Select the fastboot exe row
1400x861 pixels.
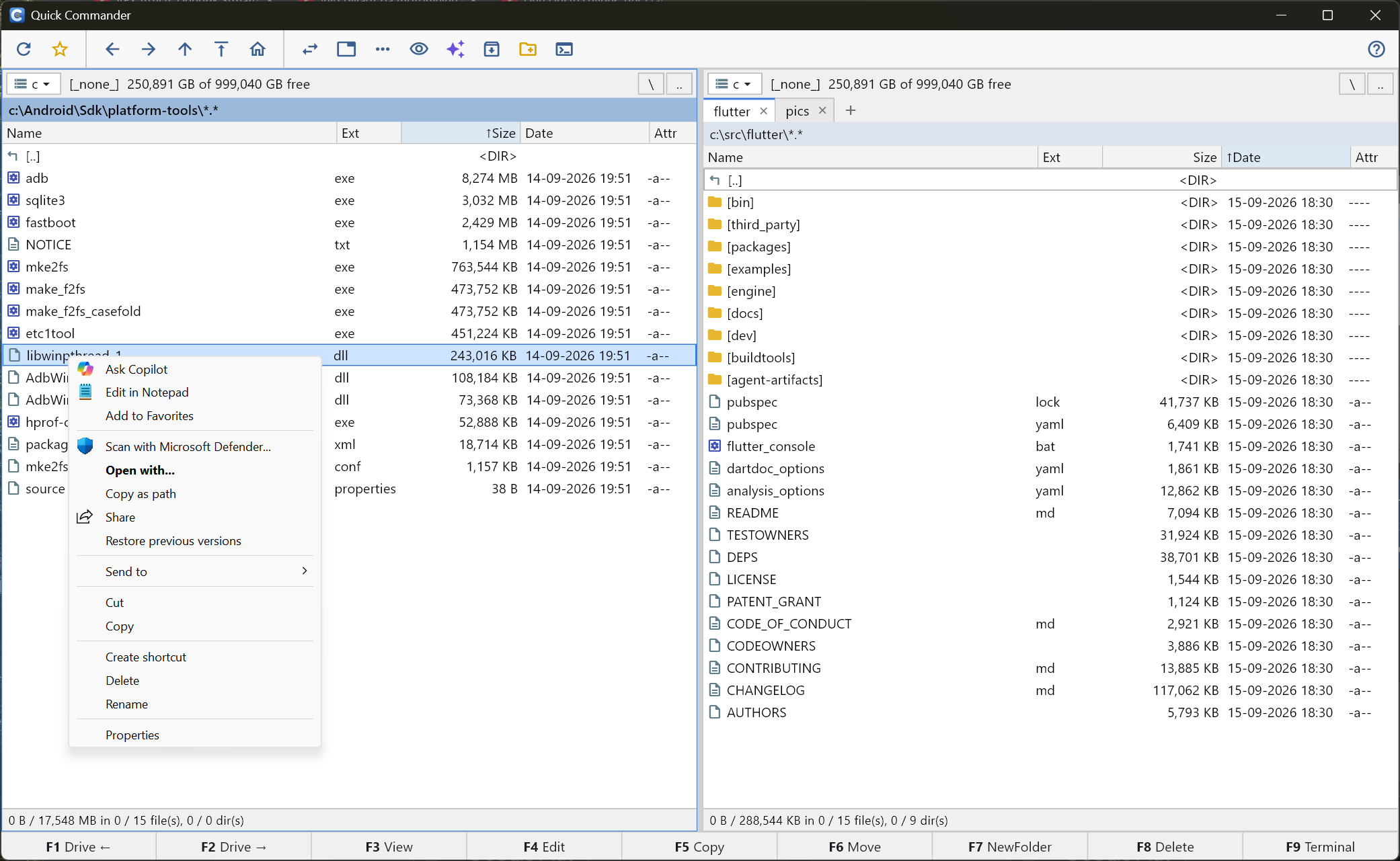[350, 222]
